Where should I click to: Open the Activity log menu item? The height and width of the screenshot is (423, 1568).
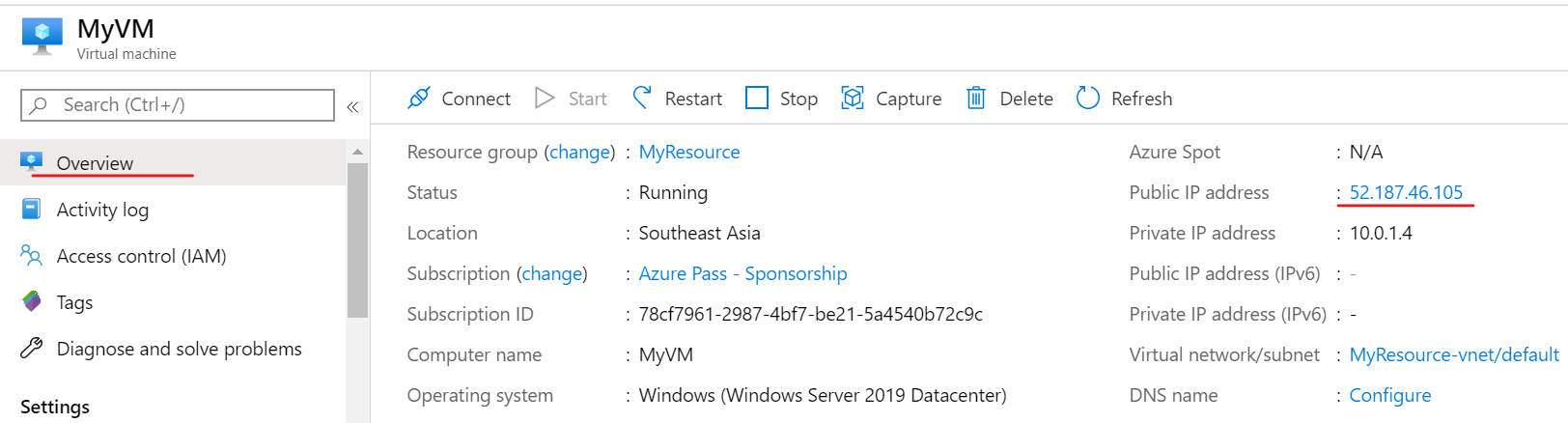pos(173,209)
